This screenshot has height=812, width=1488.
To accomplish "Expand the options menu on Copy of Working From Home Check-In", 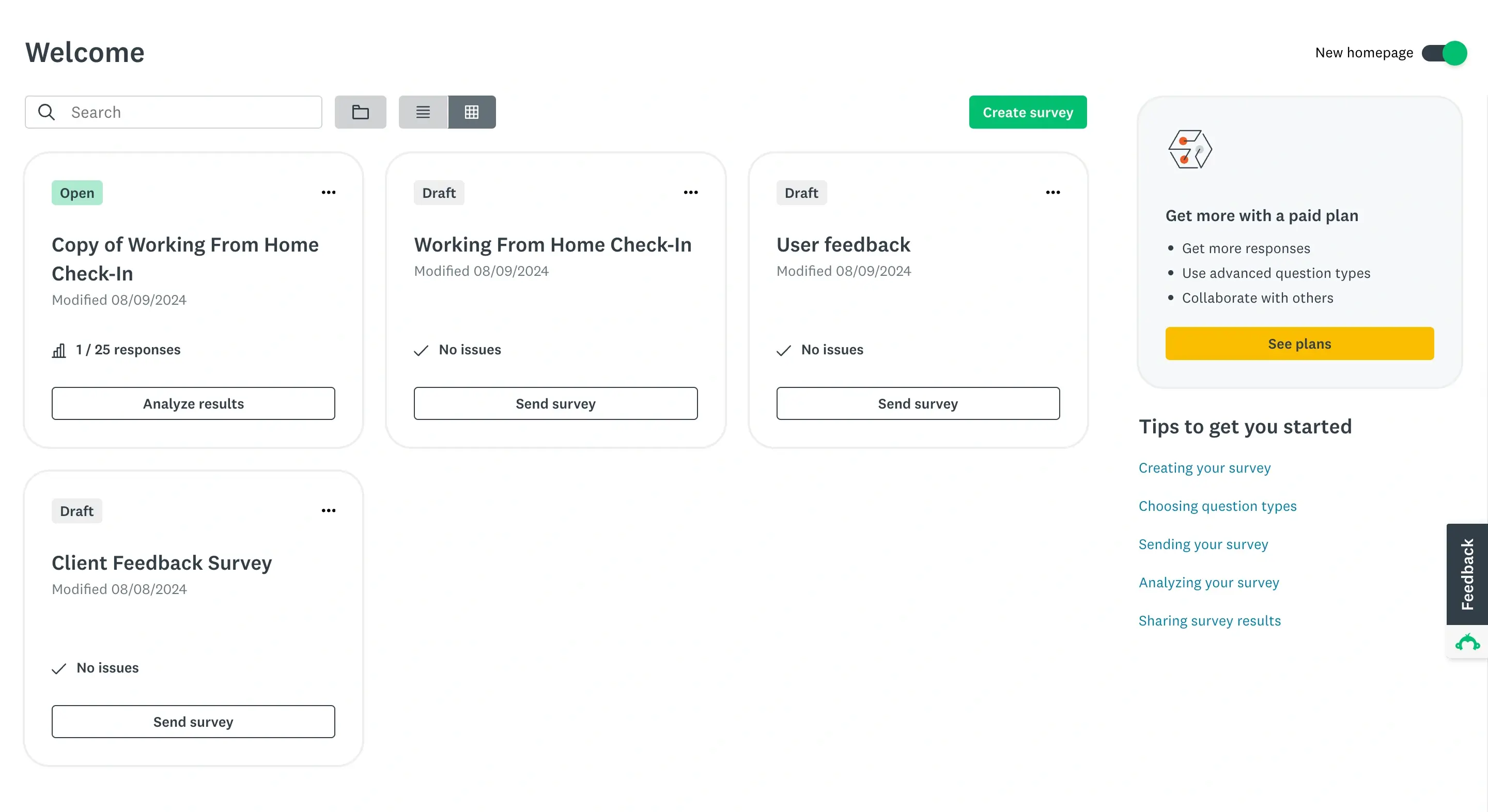I will (x=329, y=192).
